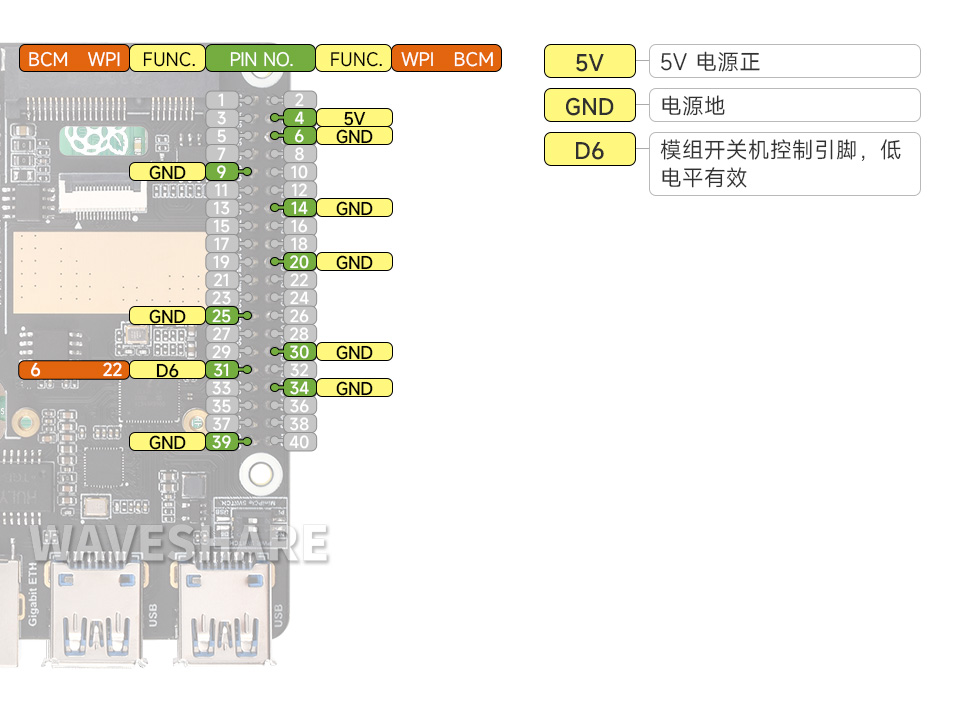Toggle the GND label on pin 9

(x=167, y=172)
